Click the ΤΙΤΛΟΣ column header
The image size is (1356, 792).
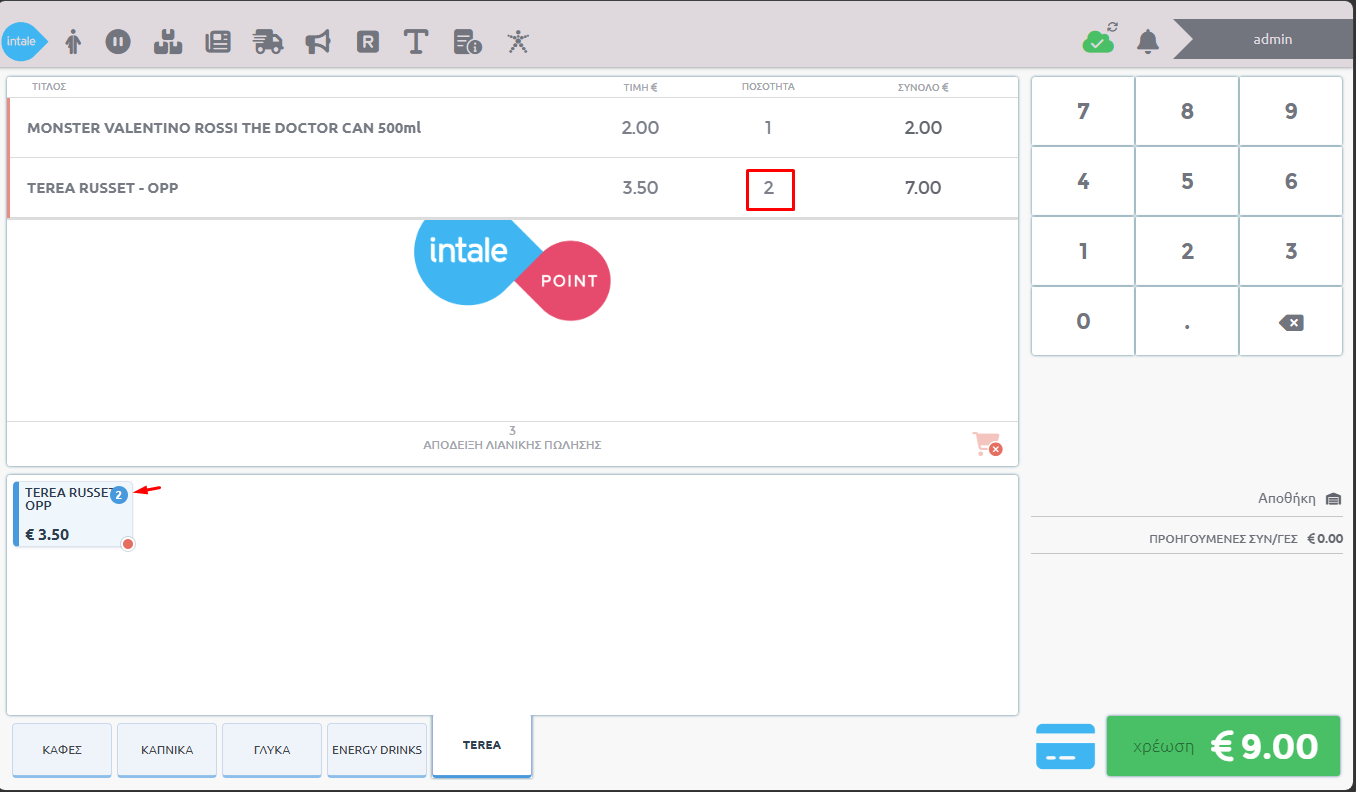click(x=49, y=87)
